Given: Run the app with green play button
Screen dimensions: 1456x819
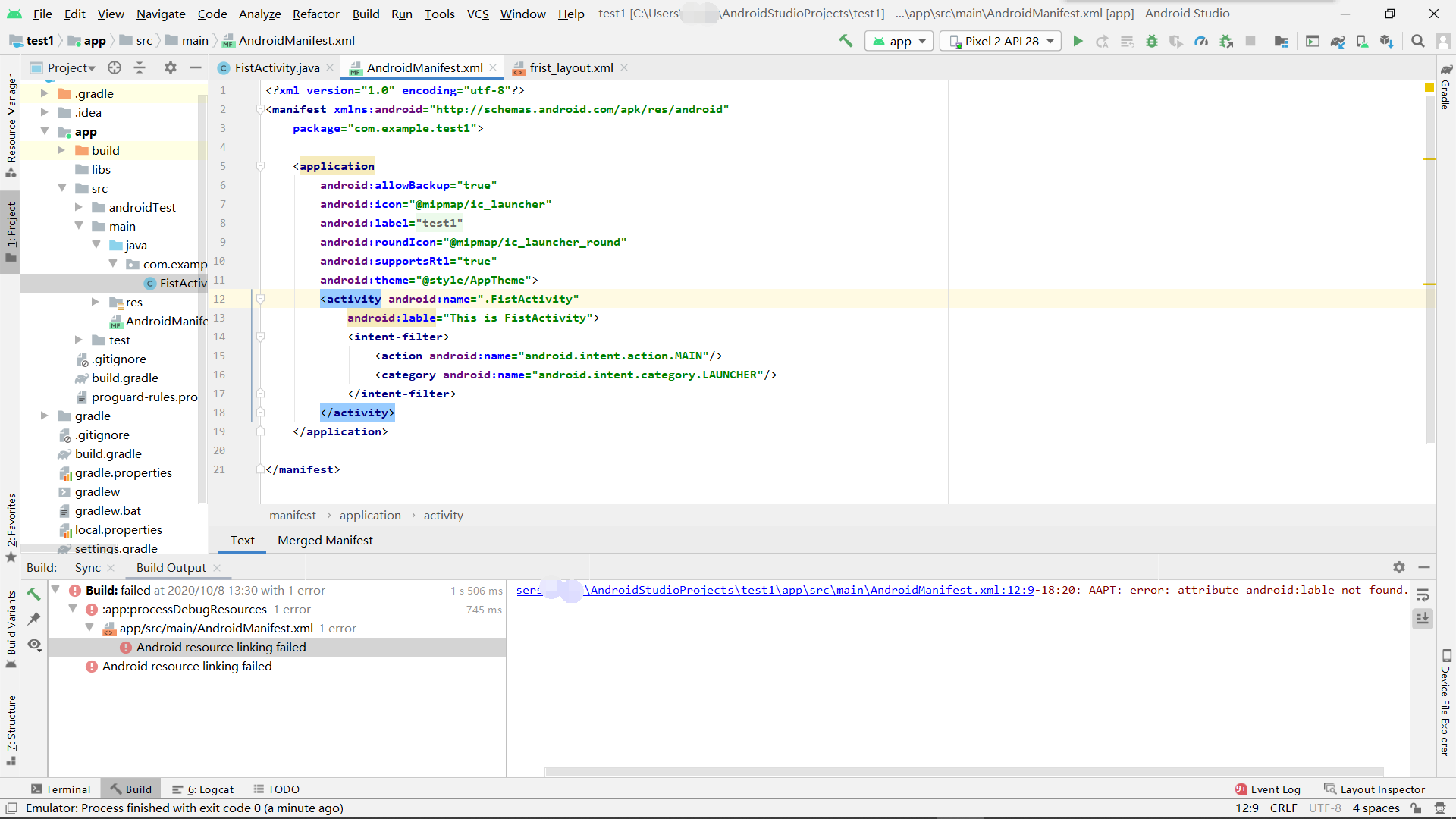Looking at the screenshot, I should [1078, 41].
